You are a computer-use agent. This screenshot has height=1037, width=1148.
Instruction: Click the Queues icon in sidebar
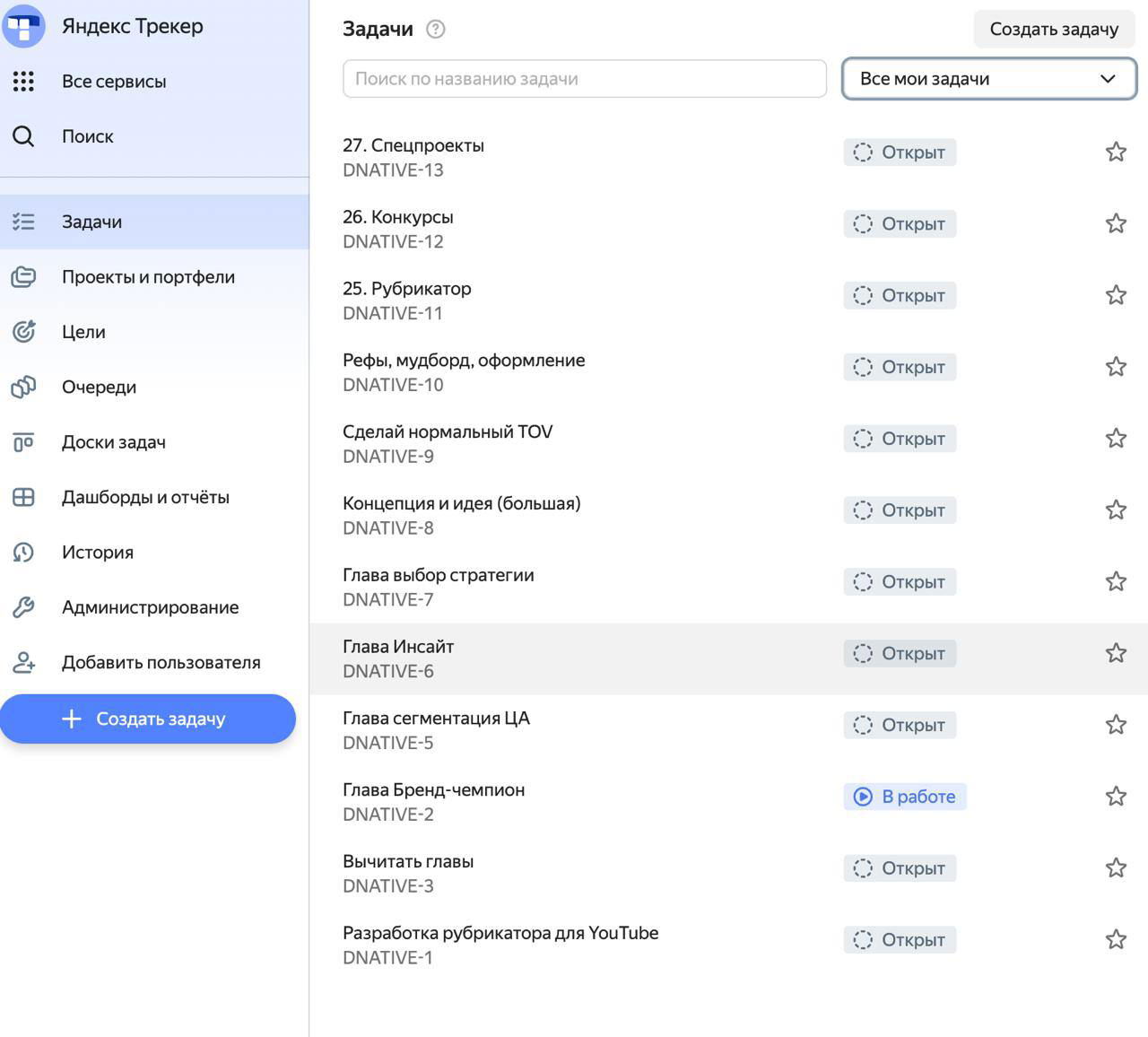click(23, 387)
